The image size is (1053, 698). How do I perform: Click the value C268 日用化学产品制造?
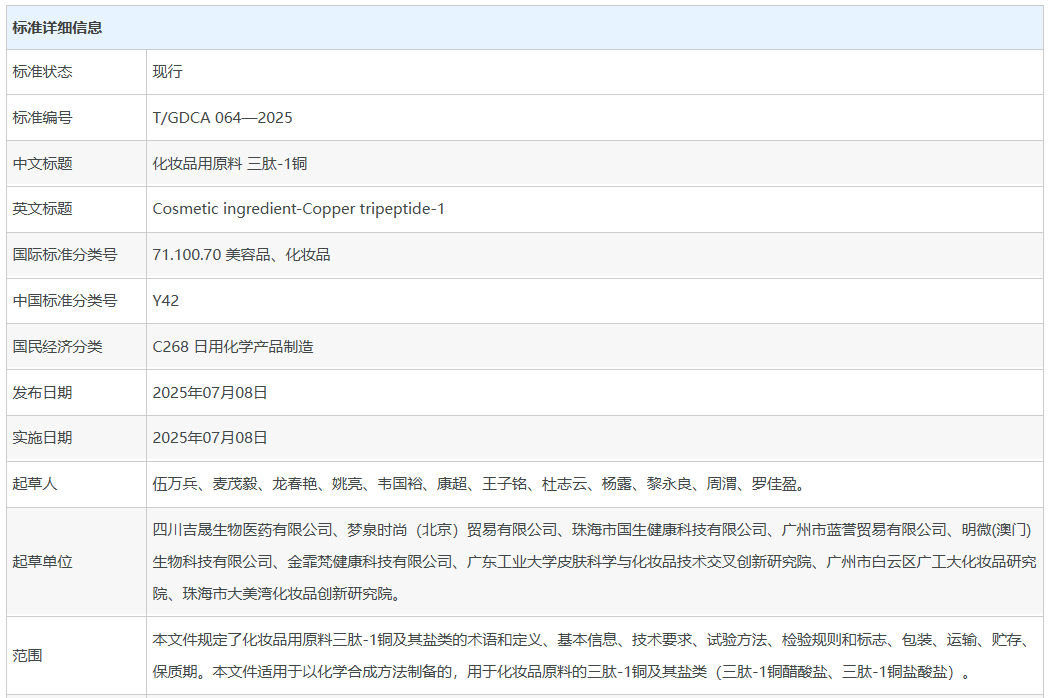[232, 347]
